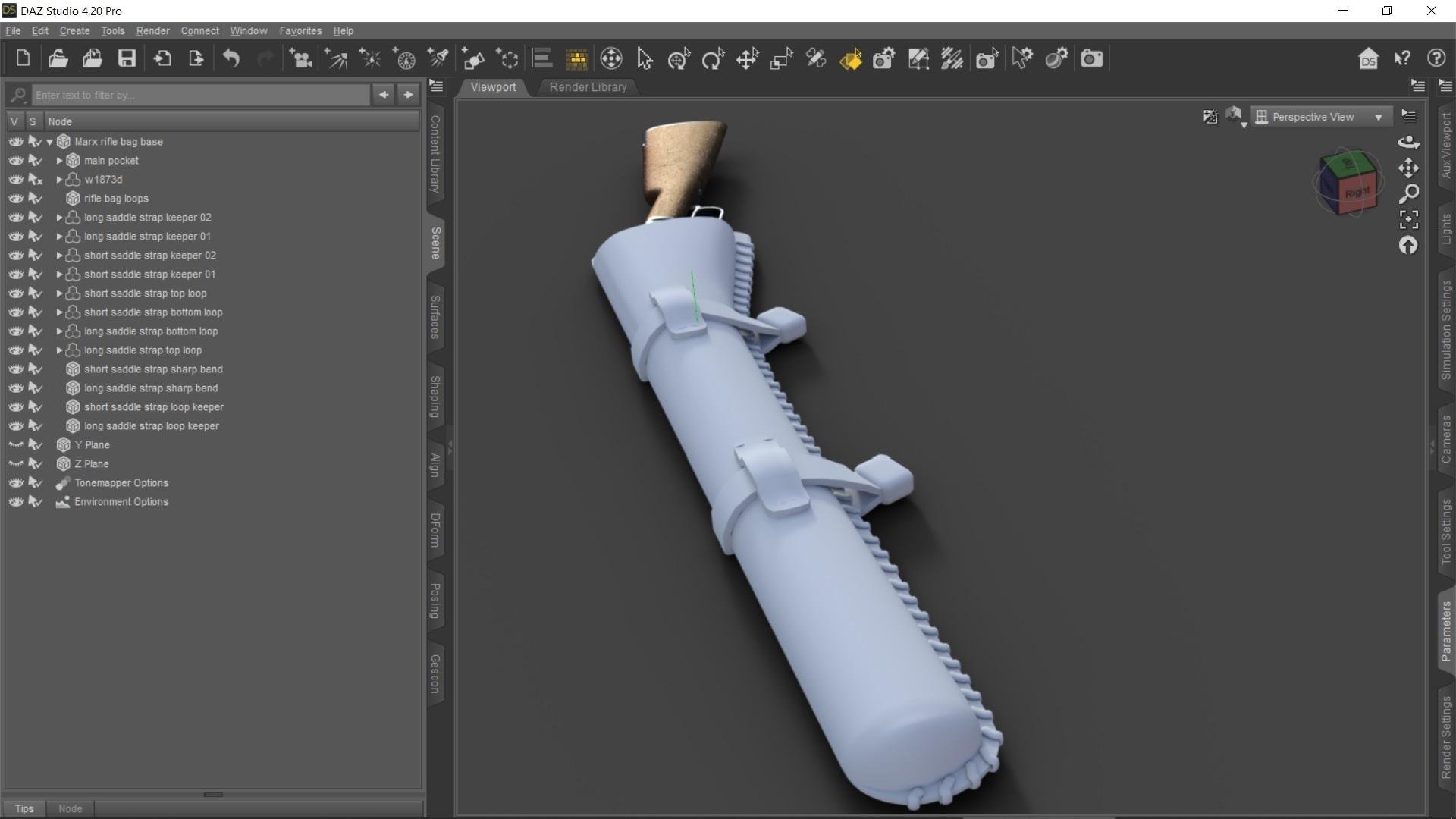1456x819 pixels.
Task: Collapse the Marx rifle bag base node
Action: 50,142
